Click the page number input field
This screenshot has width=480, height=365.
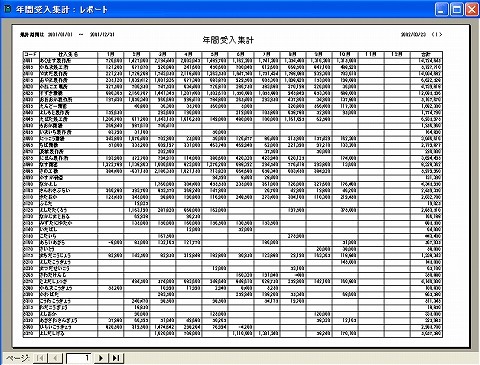click(x=79, y=358)
